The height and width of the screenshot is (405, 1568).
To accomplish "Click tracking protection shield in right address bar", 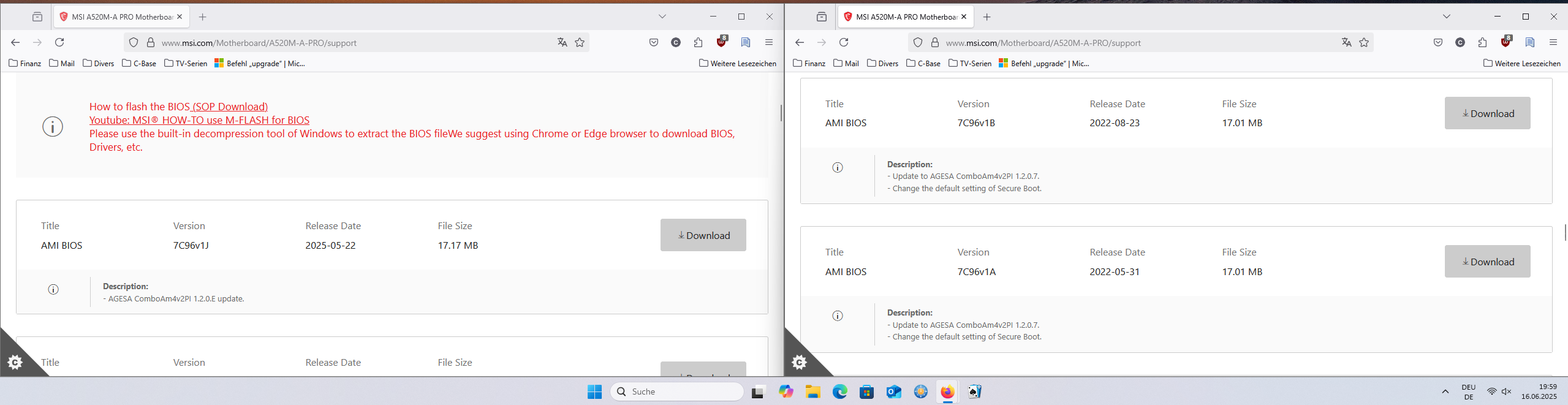I will click(x=917, y=42).
